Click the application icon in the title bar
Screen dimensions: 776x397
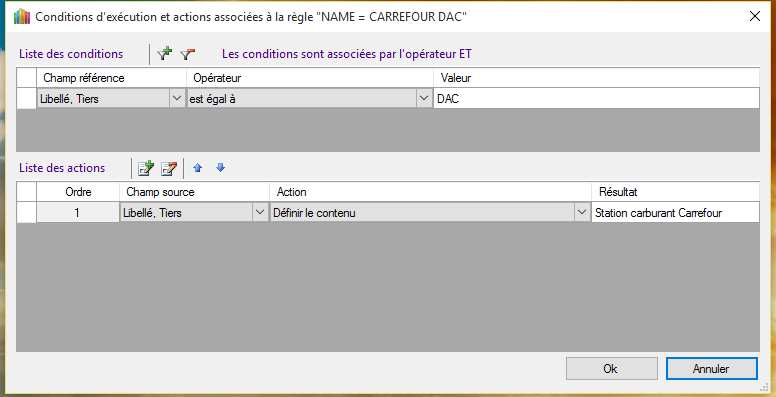(x=22, y=17)
